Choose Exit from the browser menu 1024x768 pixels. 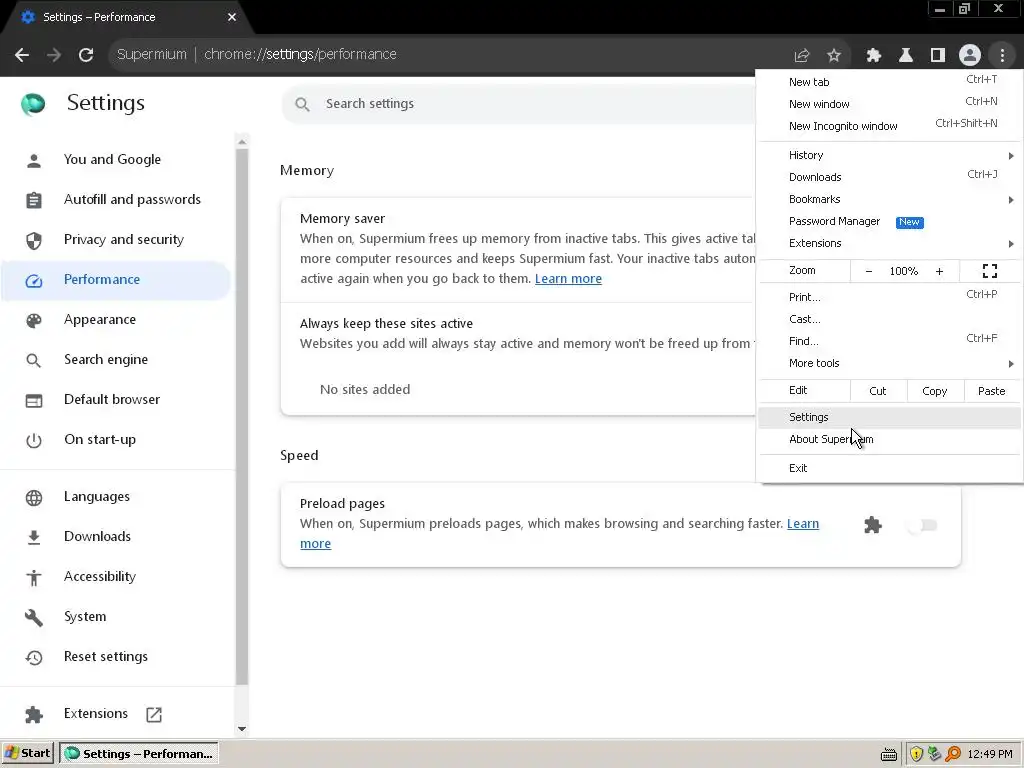click(889, 468)
